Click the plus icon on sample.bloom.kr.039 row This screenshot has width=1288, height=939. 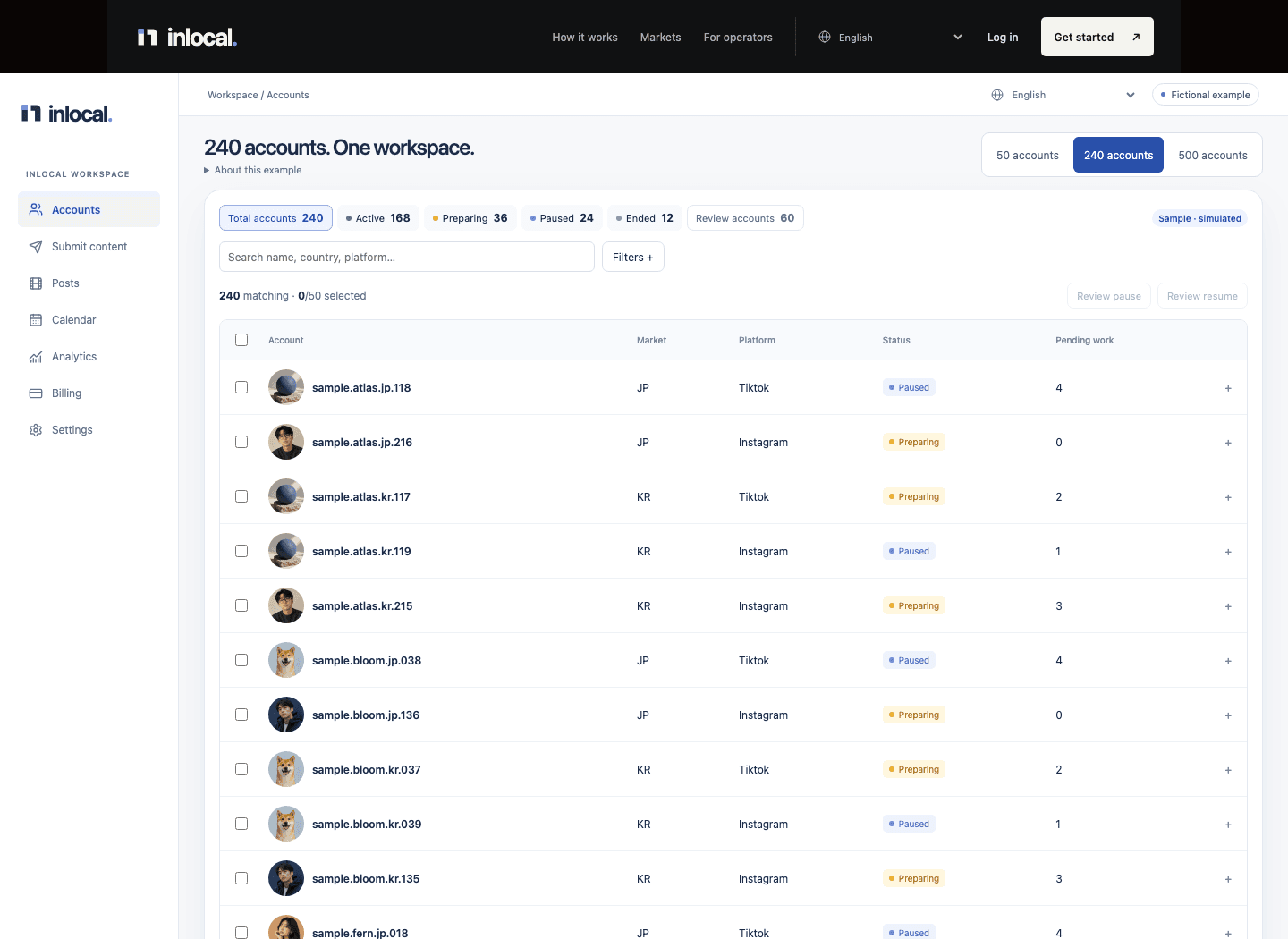pos(1228,825)
